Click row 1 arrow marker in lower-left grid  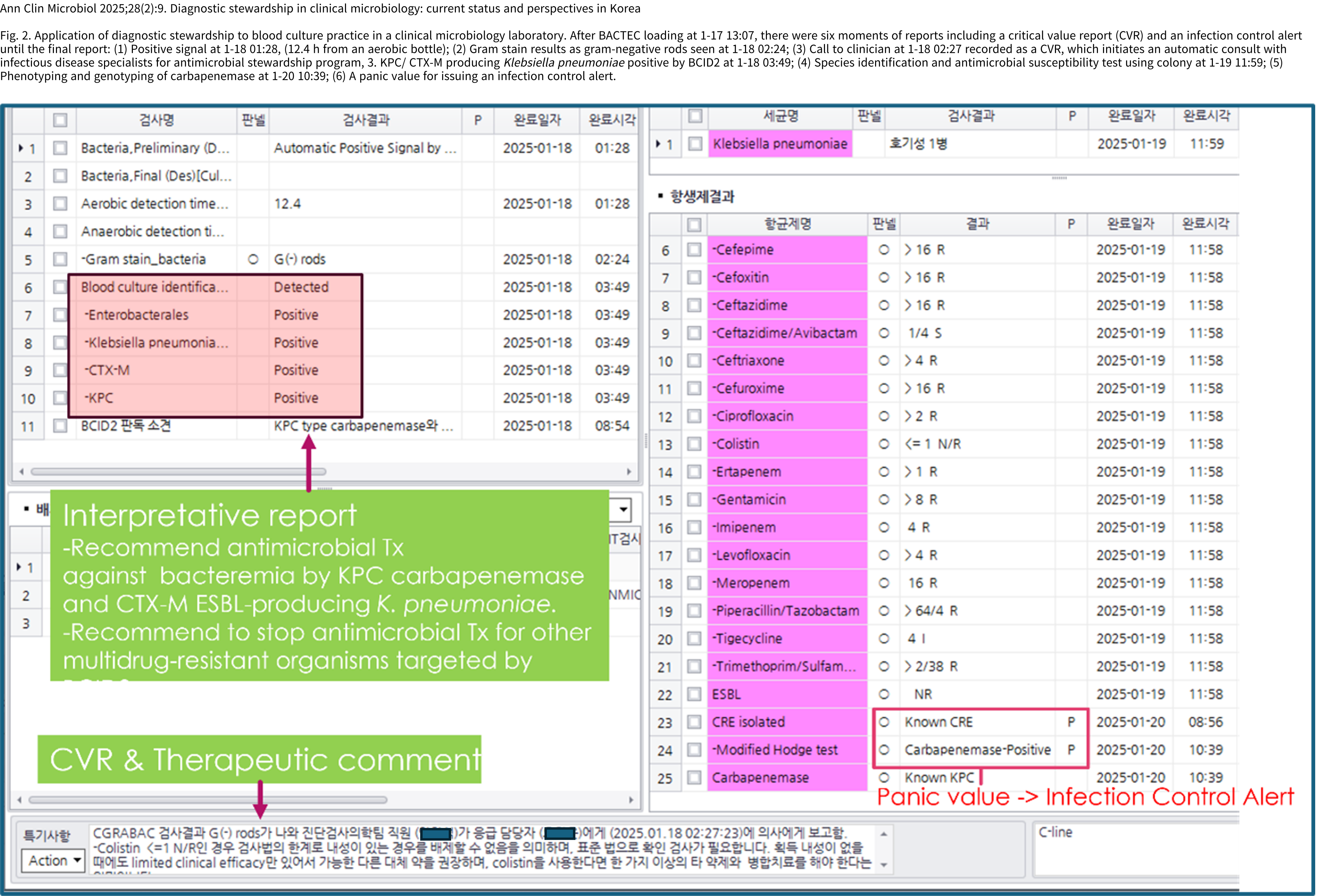19,567
